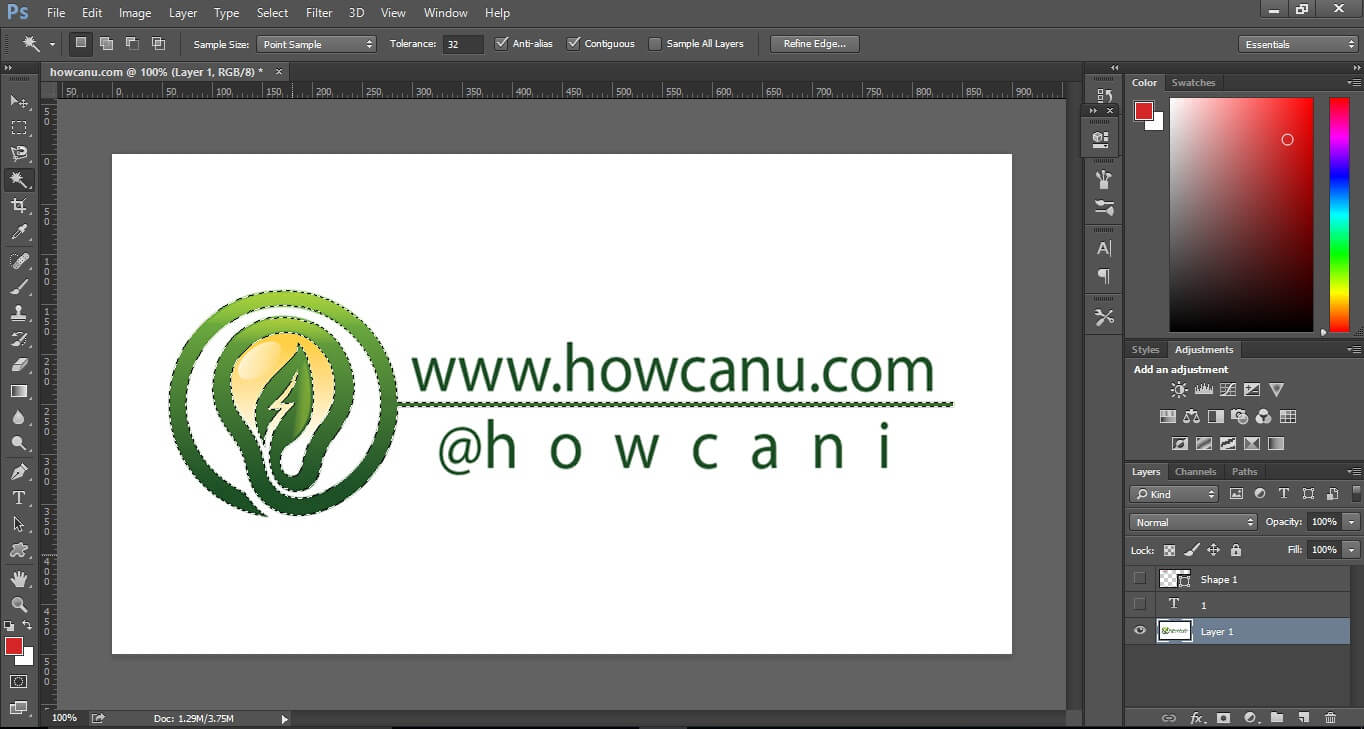The height and width of the screenshot is (729, 1364).
Task: Create a new group folder icon
Action: (1277, 718)
